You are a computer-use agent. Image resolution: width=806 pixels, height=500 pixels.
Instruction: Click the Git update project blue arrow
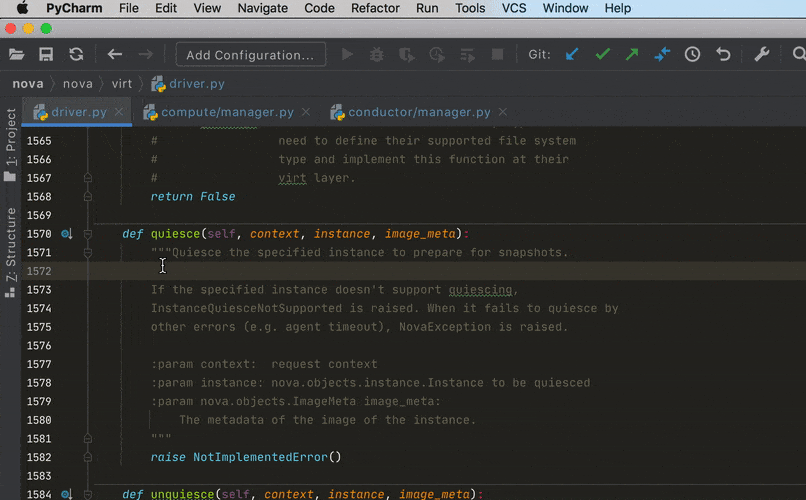pyautogui.click(x=572, y=55)
